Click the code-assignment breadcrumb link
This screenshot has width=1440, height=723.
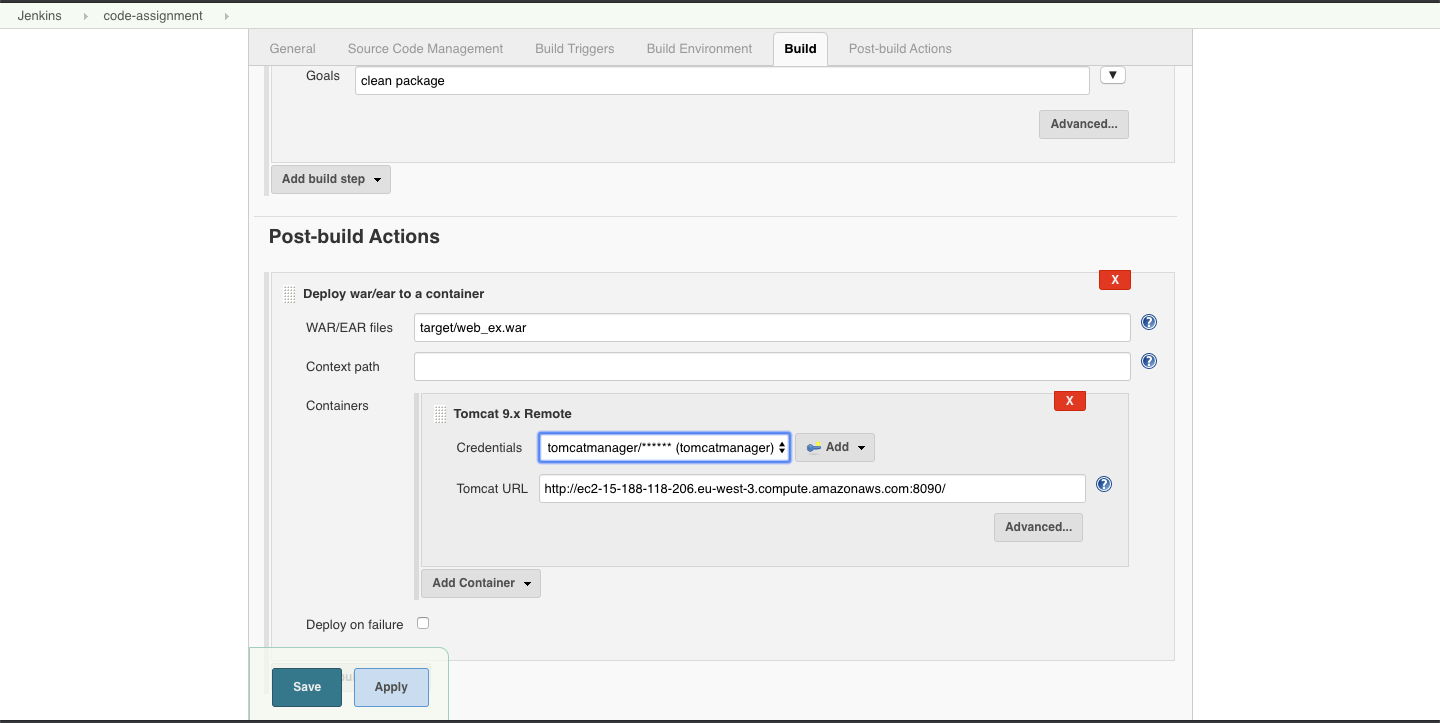point(154,15)
